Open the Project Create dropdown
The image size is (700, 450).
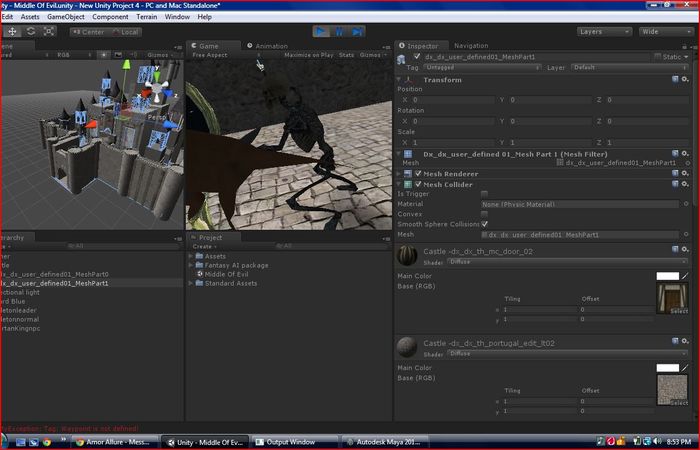(204, 246)
